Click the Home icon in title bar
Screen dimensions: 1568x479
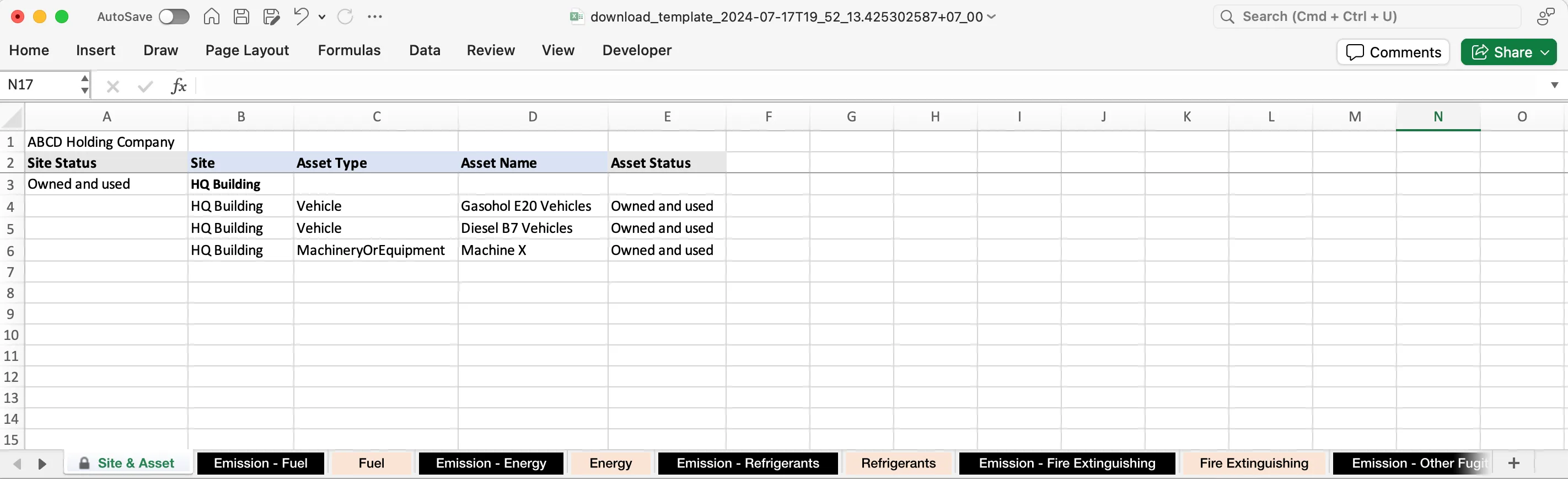coord(211,17)
